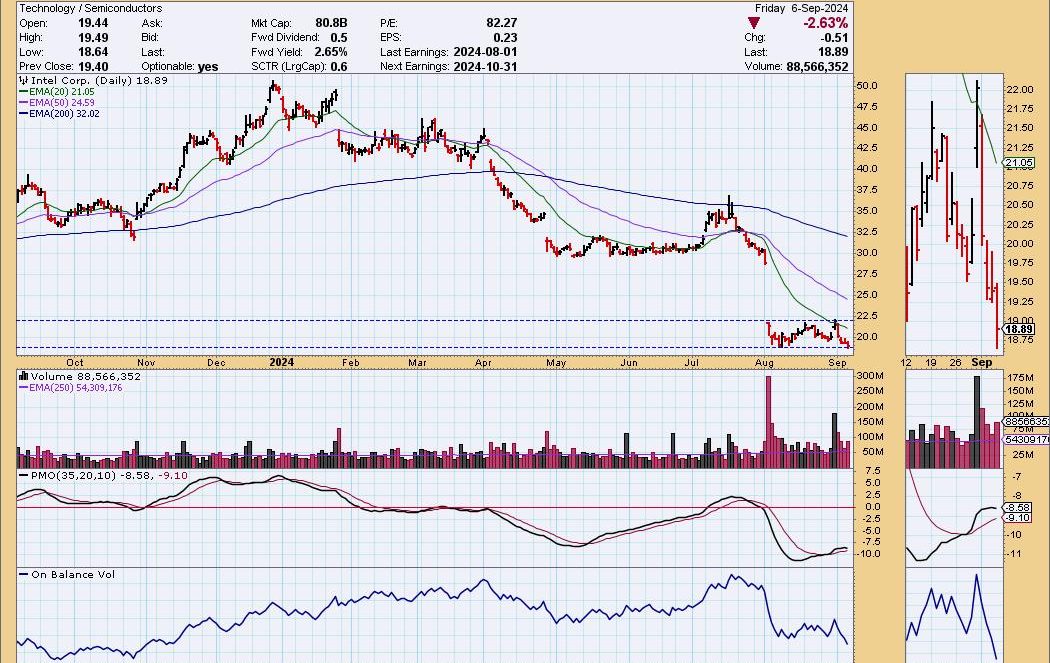Click the Technology / Semiconductors sector label
The image size is (1050, 663).
click(91, 8)
